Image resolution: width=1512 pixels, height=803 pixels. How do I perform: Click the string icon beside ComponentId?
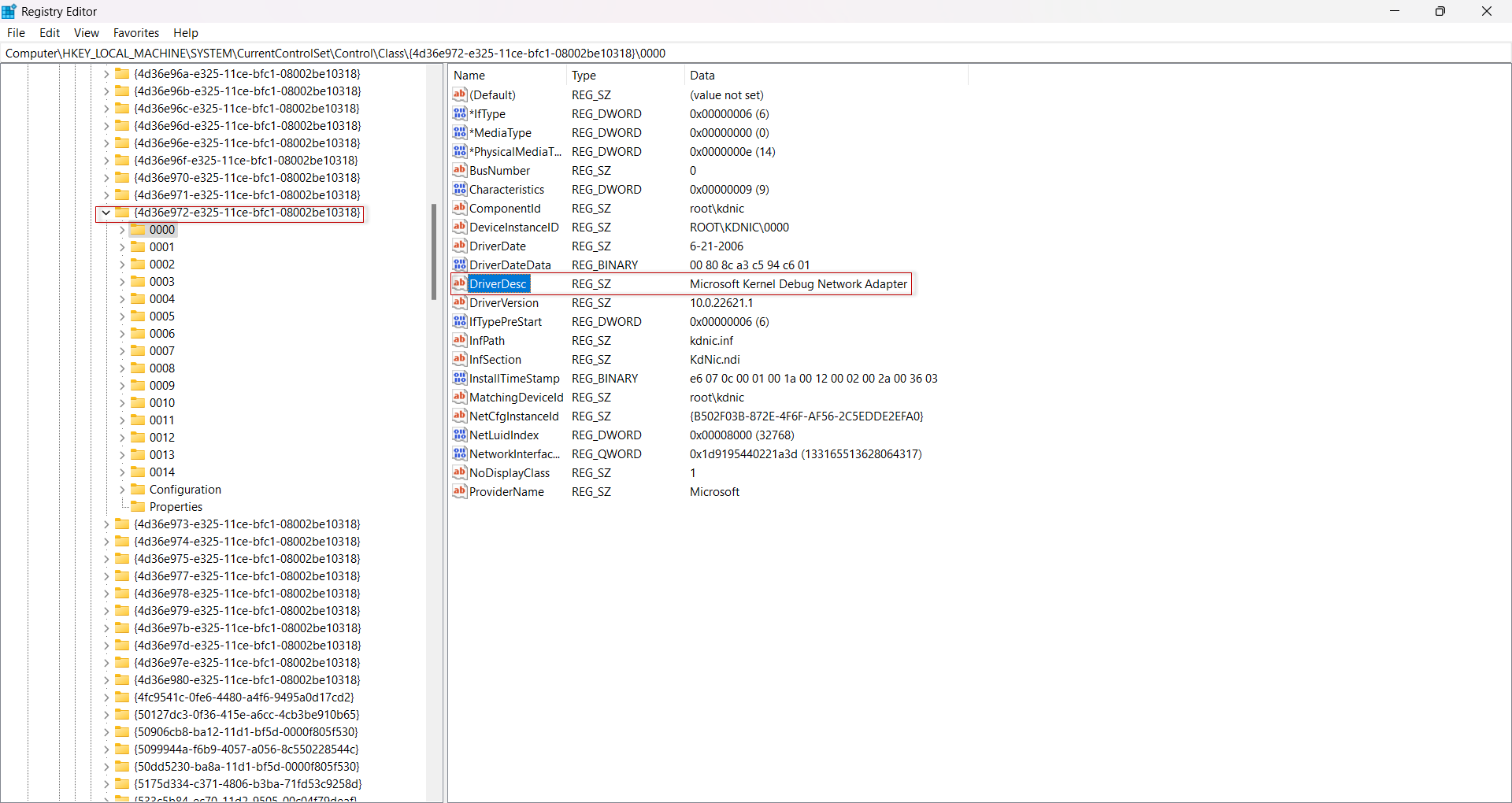click(459, 208)
